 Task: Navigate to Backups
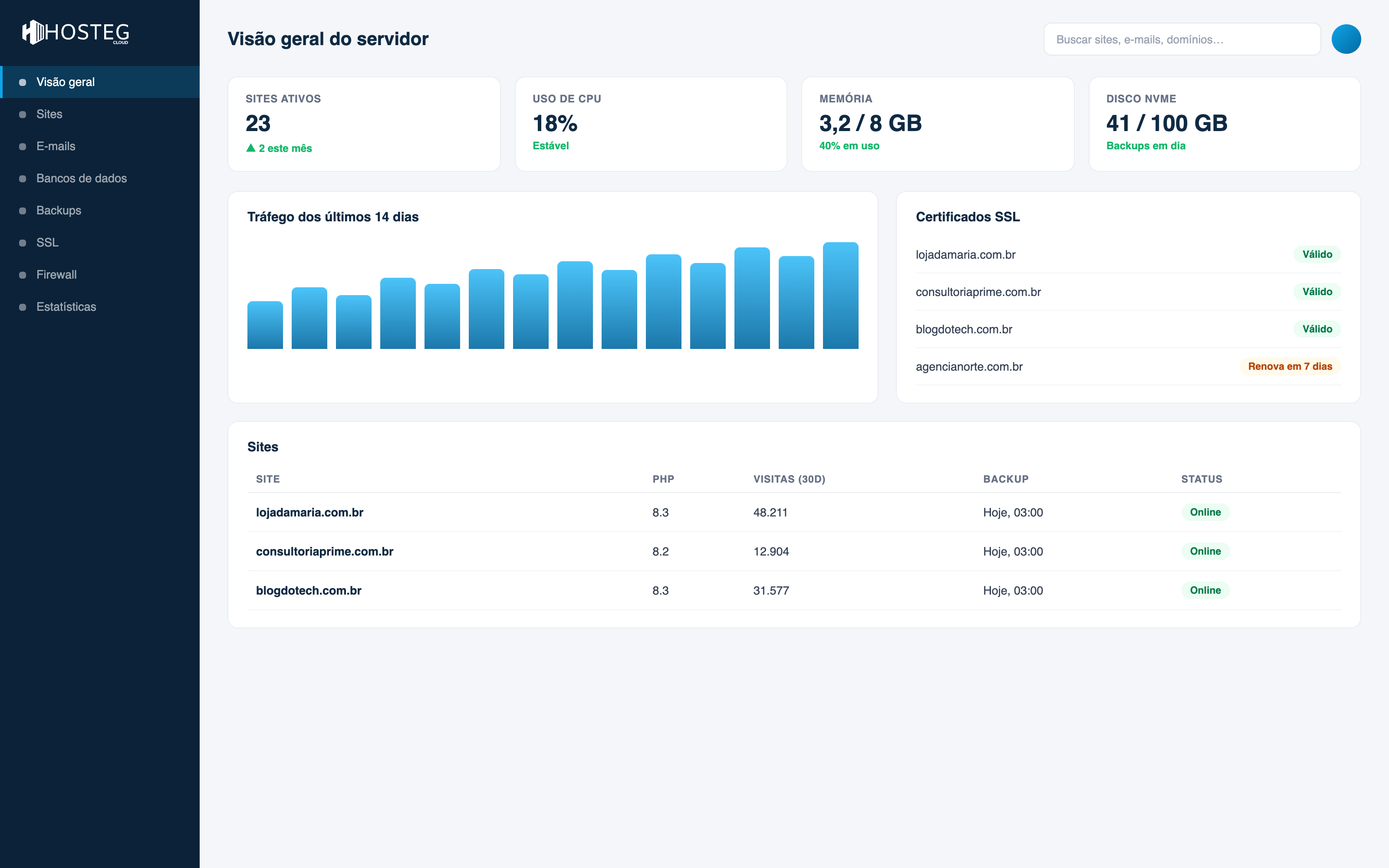click(100, 210)
